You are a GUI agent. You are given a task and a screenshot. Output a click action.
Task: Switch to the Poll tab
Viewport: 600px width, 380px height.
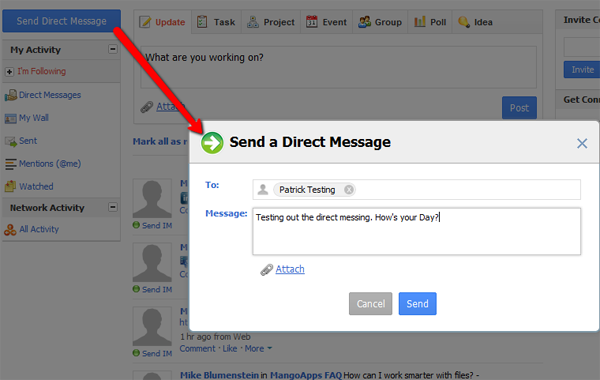coord(430,22)
